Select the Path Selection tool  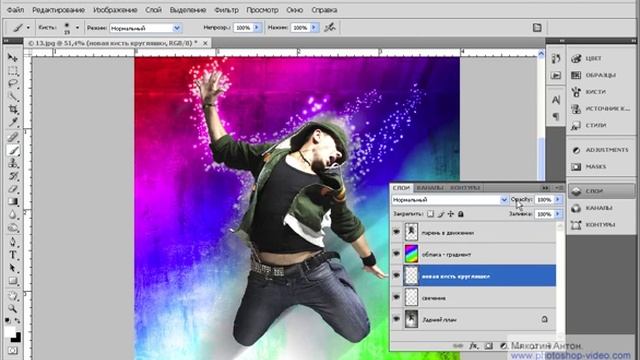click(13, 268)
